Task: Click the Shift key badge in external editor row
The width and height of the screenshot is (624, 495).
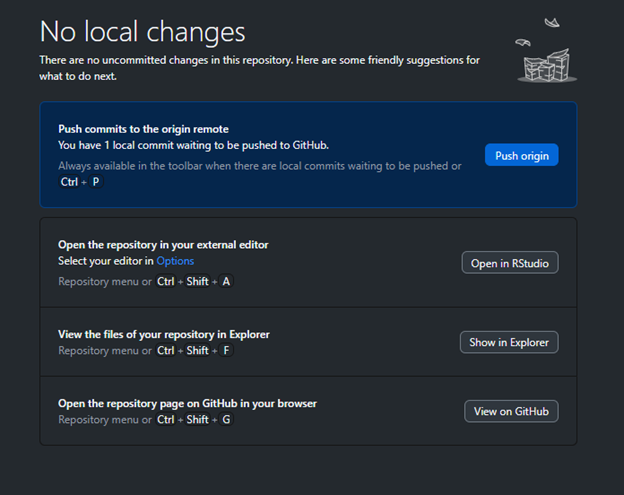Action: (197, 282)
